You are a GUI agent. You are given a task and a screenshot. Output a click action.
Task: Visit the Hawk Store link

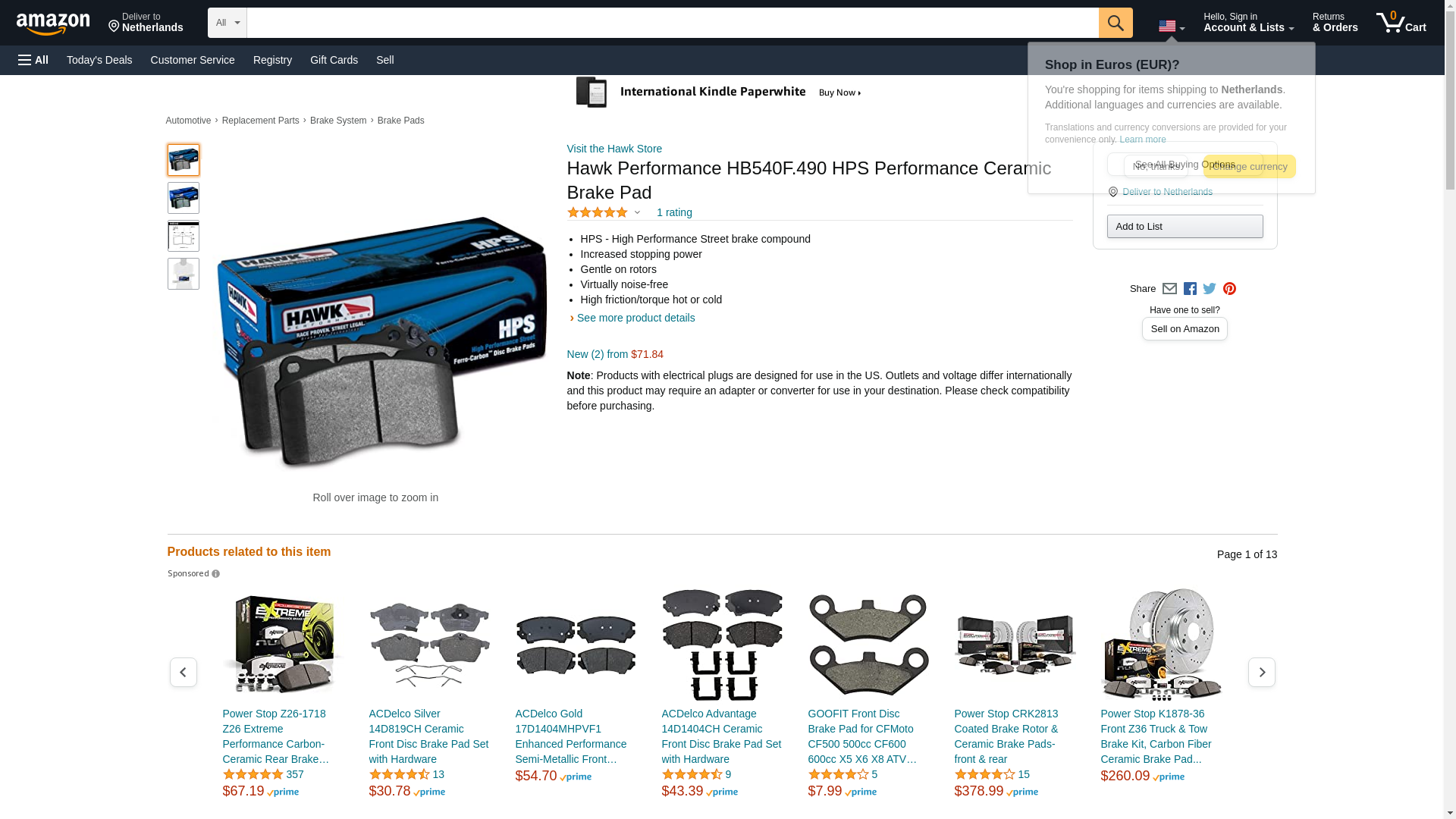click(614, 149)
